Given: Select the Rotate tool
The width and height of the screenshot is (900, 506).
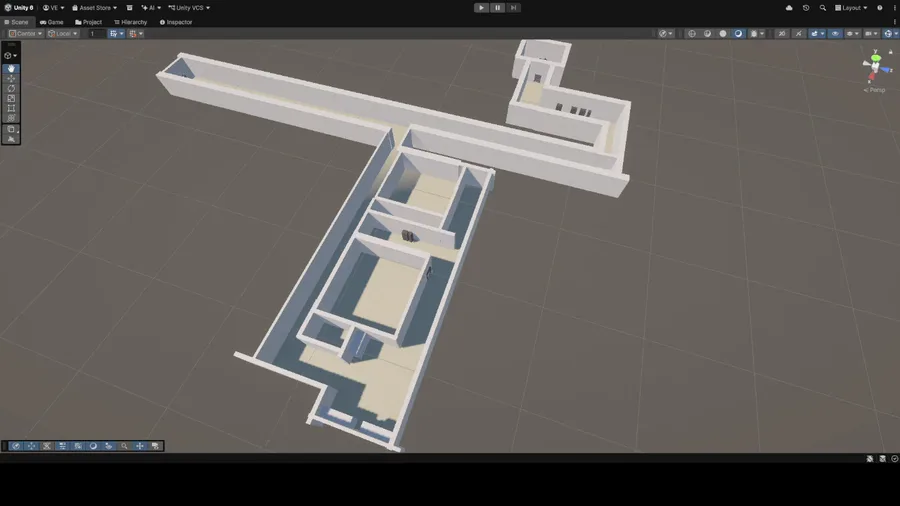Looking at the screenshot, I should (x=11, y=88).
